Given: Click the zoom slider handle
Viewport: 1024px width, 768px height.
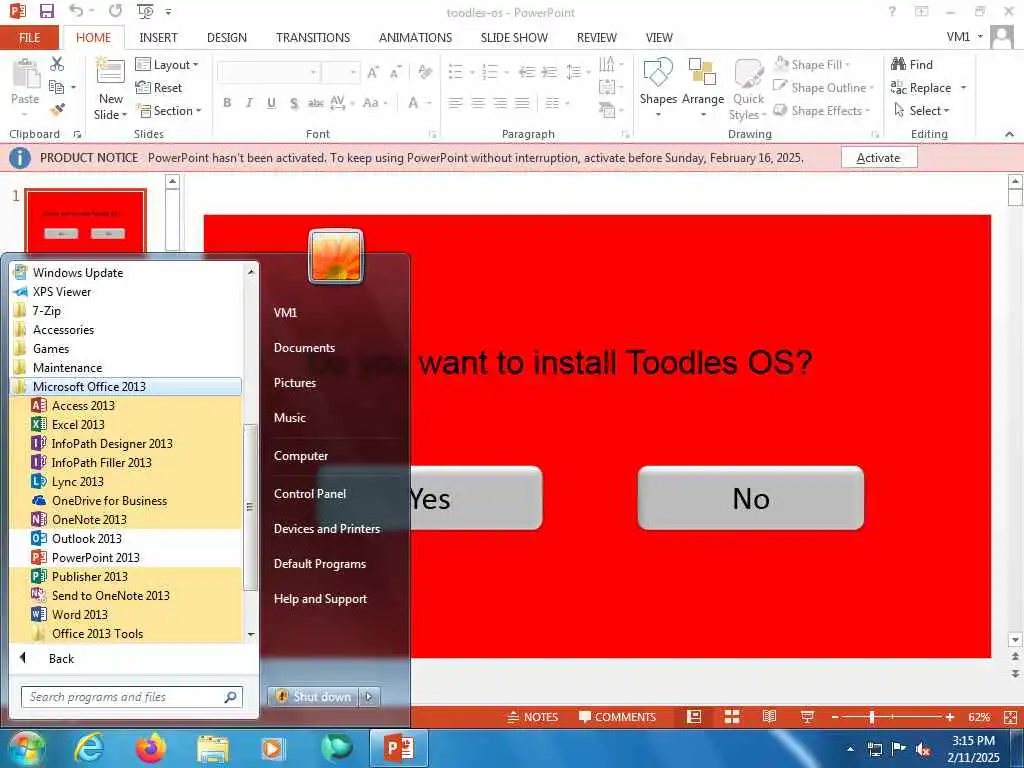Looking at the screenshot, I should (x=871, y=717).
